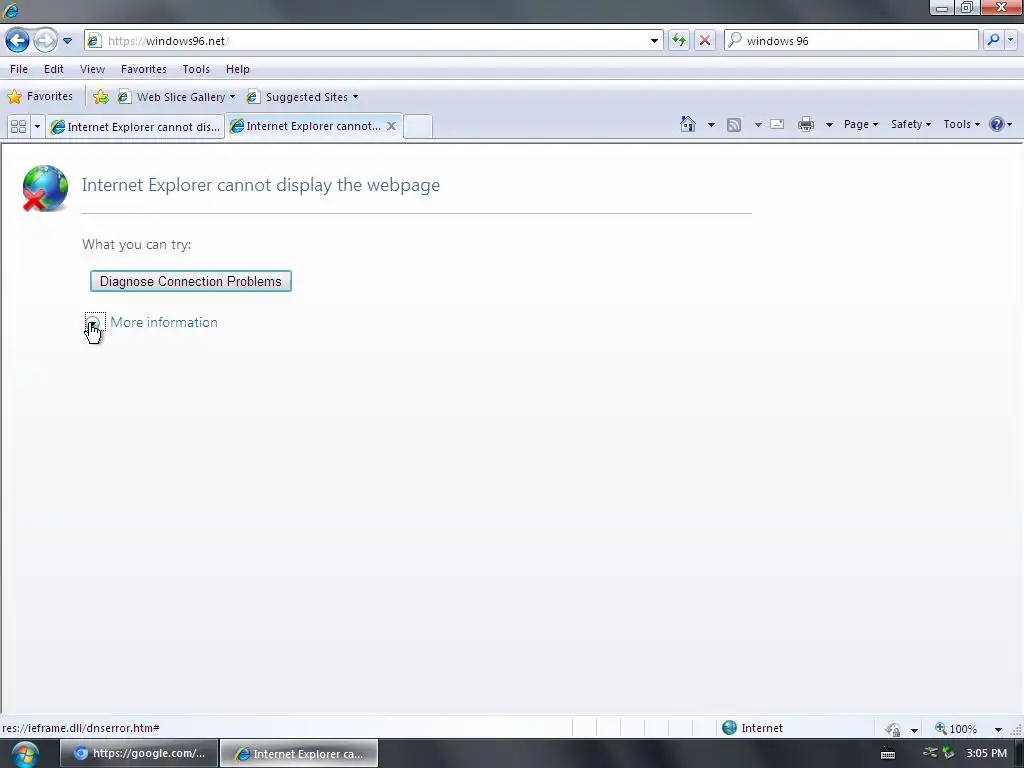The height and width of the screenshot is (768, 1024).
Task: Click the 3:05 PM clock
Action: [x=986, y=754]
